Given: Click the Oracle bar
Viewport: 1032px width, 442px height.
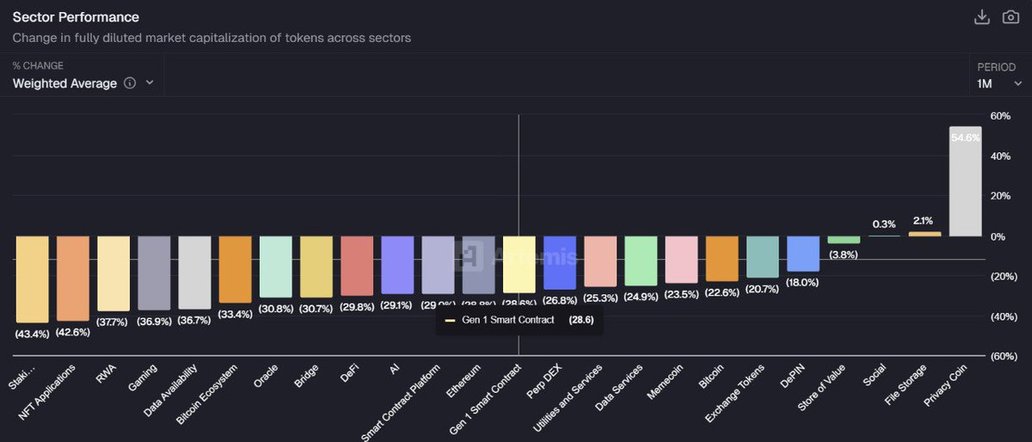Looking at the screenshot, I should click(275, 266).
